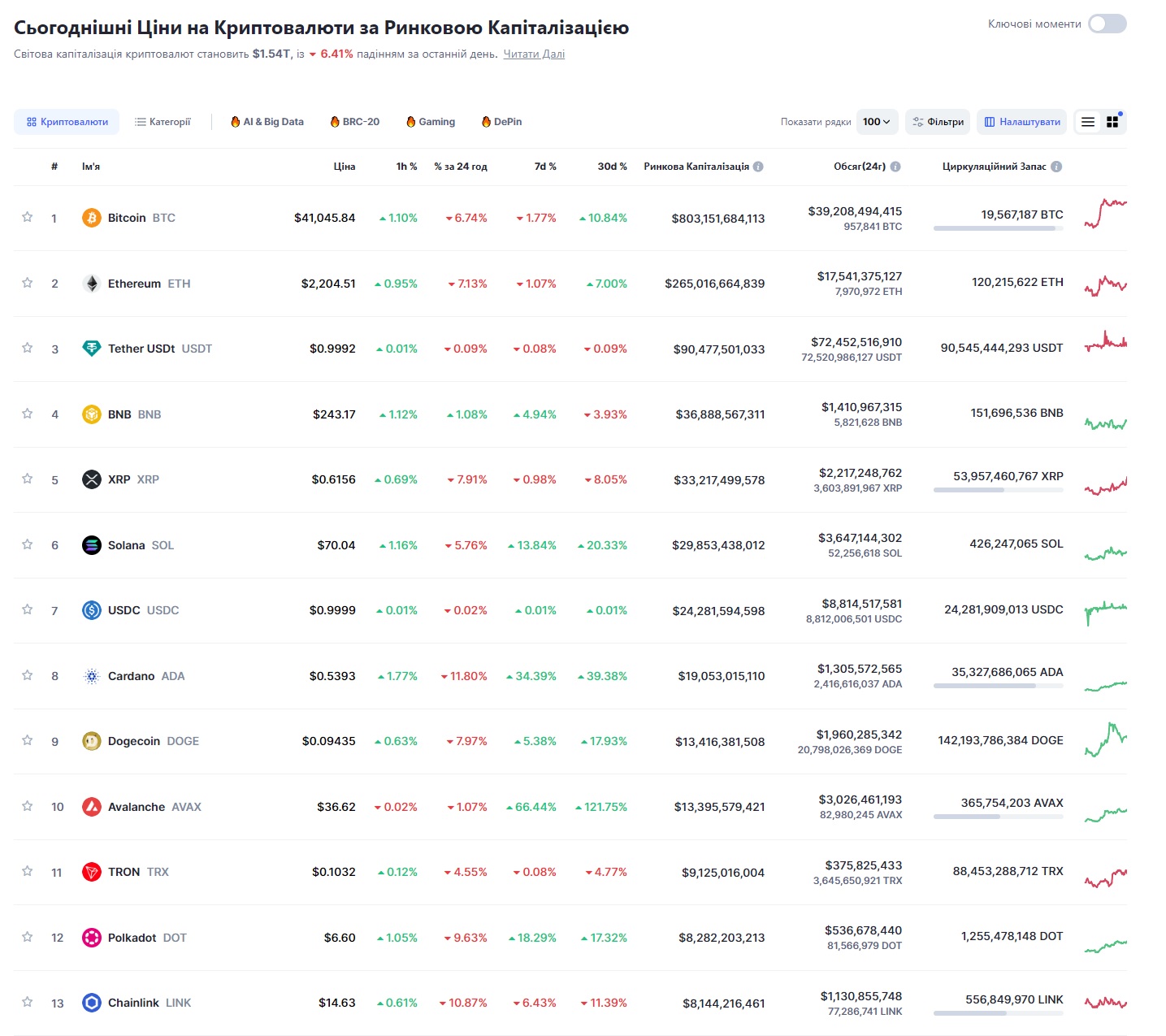The width and height of the screenshot is (1166, 1036).
Task: Switch to grid view layout icon
Action: tap(1112, 122)
